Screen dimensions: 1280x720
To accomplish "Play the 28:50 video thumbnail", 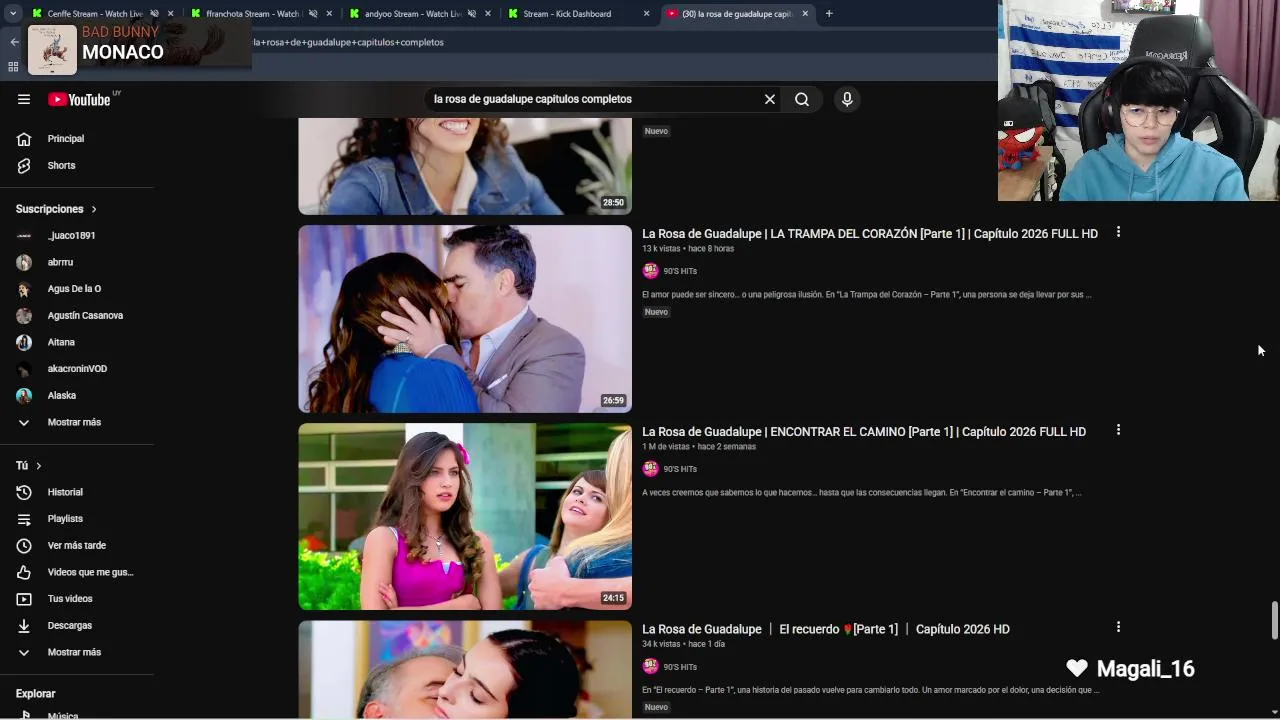I will click(465, 166).
